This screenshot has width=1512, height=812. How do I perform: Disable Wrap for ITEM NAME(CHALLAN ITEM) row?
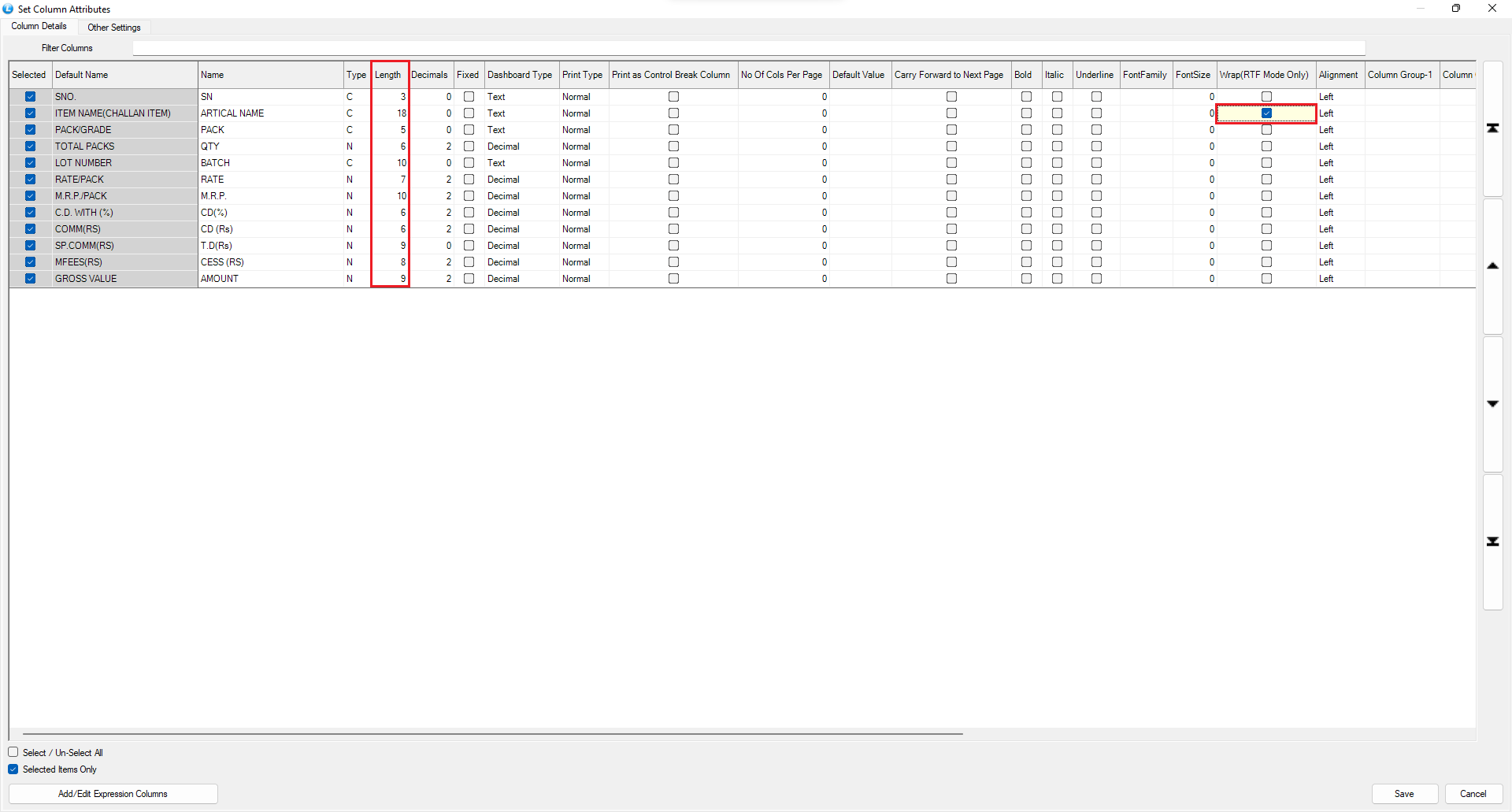[1266, 113]
